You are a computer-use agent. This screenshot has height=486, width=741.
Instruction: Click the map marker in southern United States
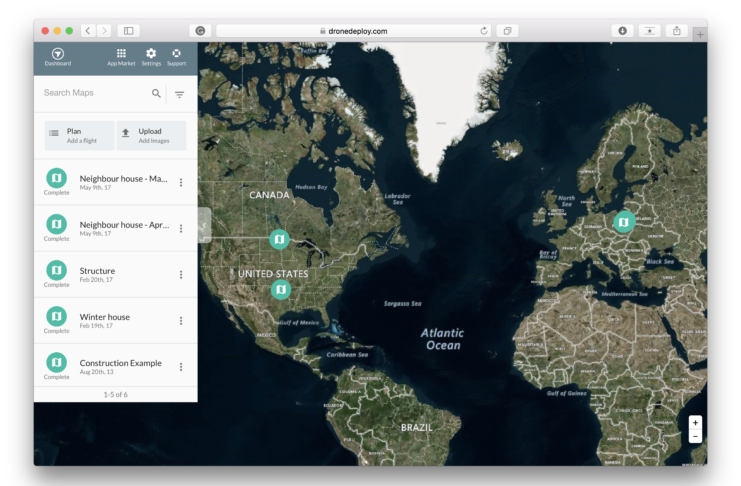click(281, 289)
